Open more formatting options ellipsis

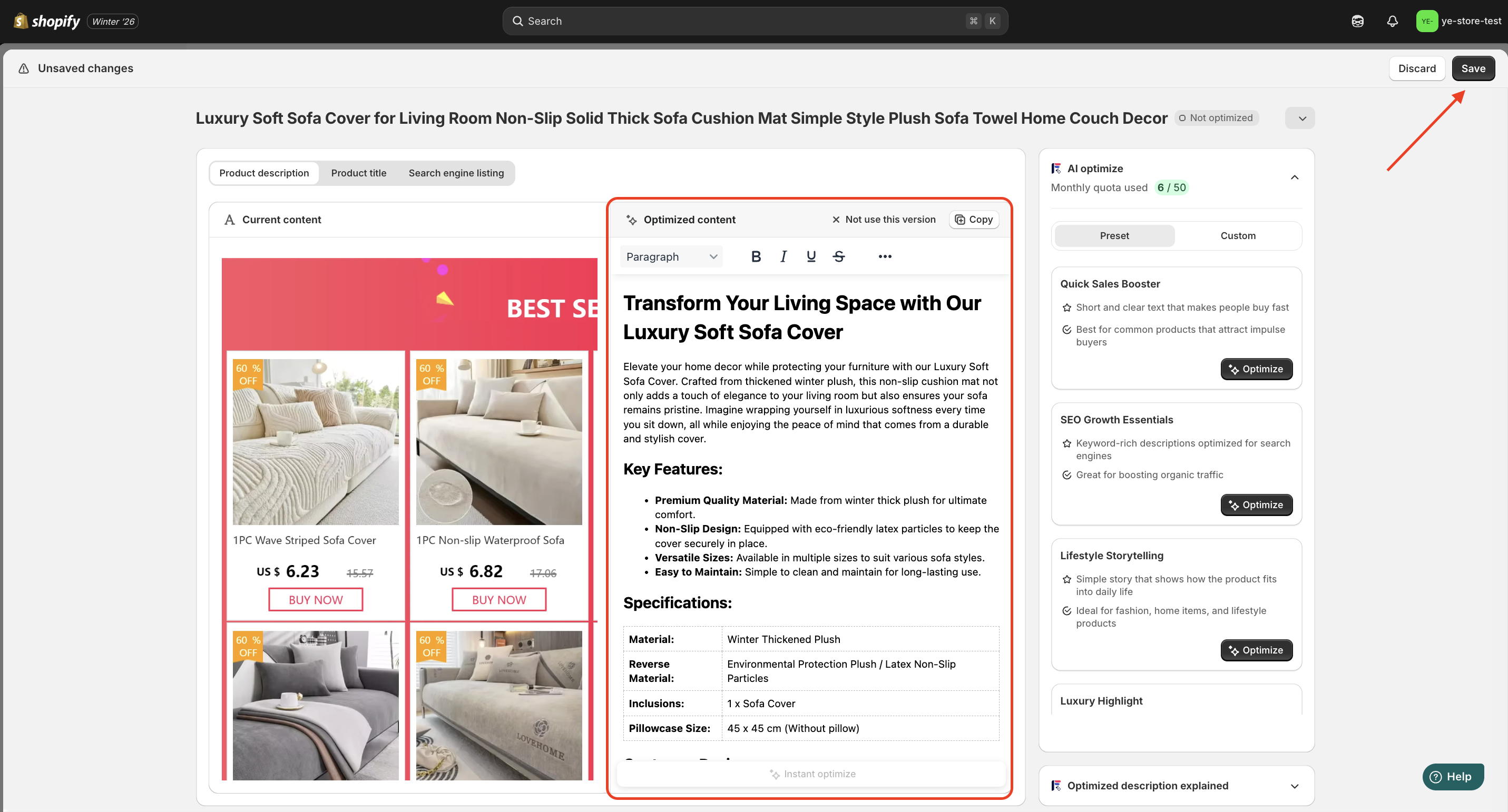click(885, 256)
